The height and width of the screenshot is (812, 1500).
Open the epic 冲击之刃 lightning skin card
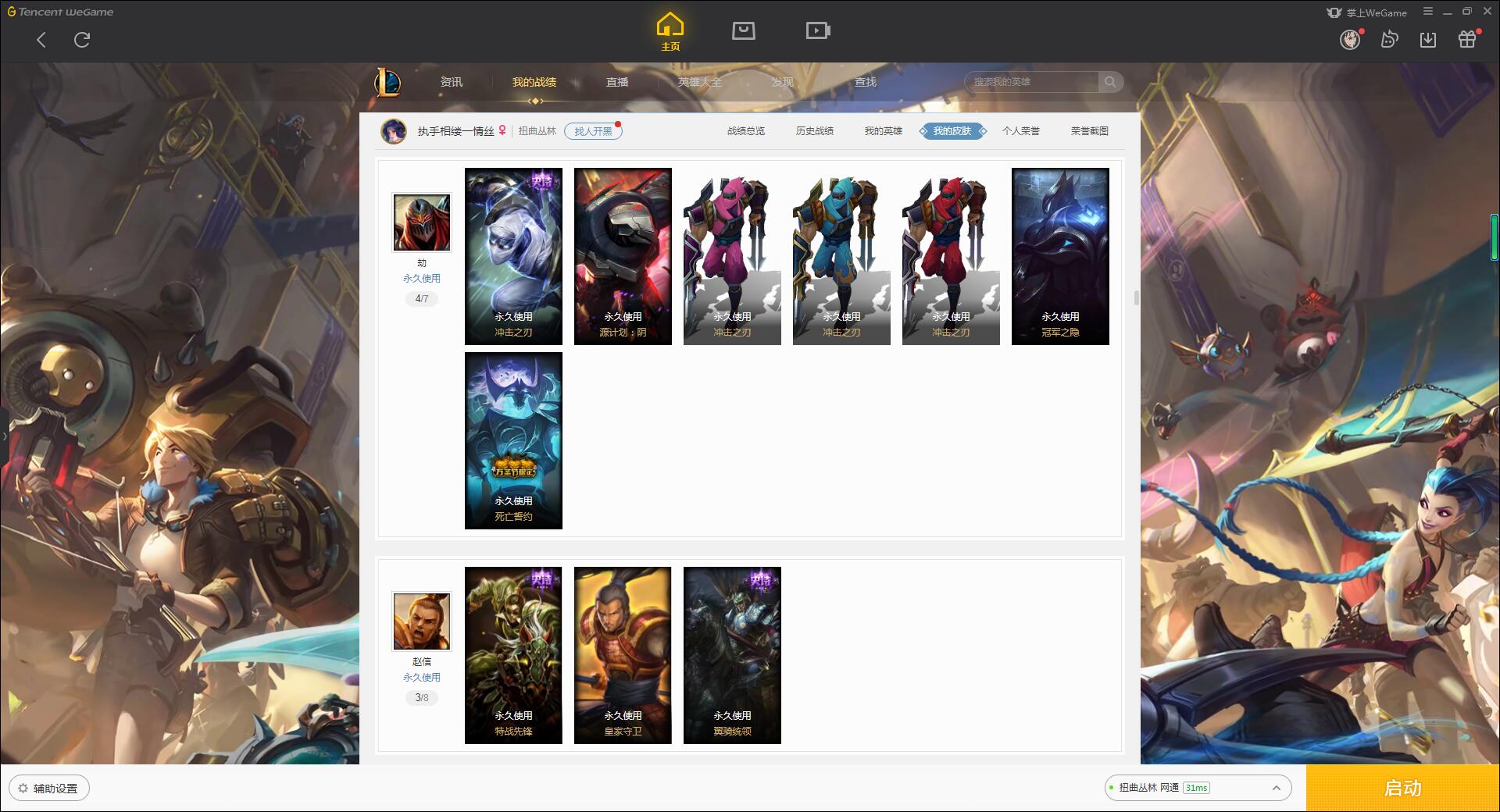513,256
